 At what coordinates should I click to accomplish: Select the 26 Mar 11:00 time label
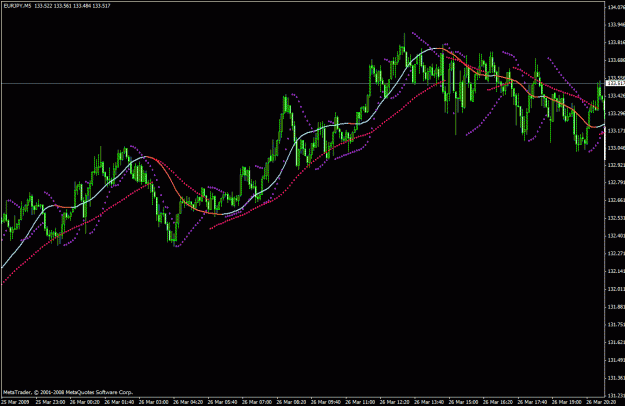tap(360, 402)
